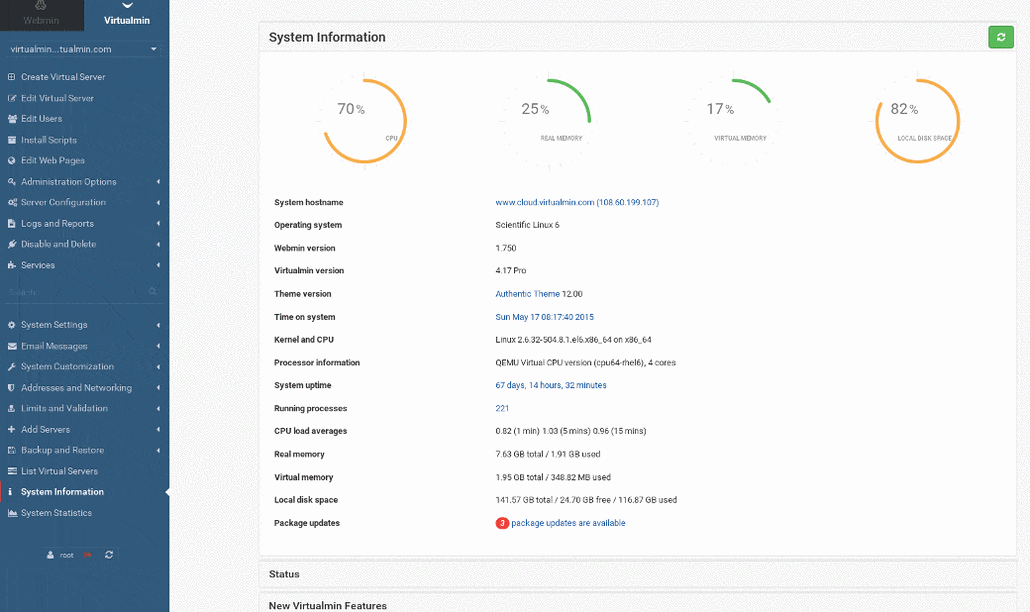Click the Disable and Delete plug icon
Screen dimensions: 1030x612
pyautogui.click(x=11, y=244)
